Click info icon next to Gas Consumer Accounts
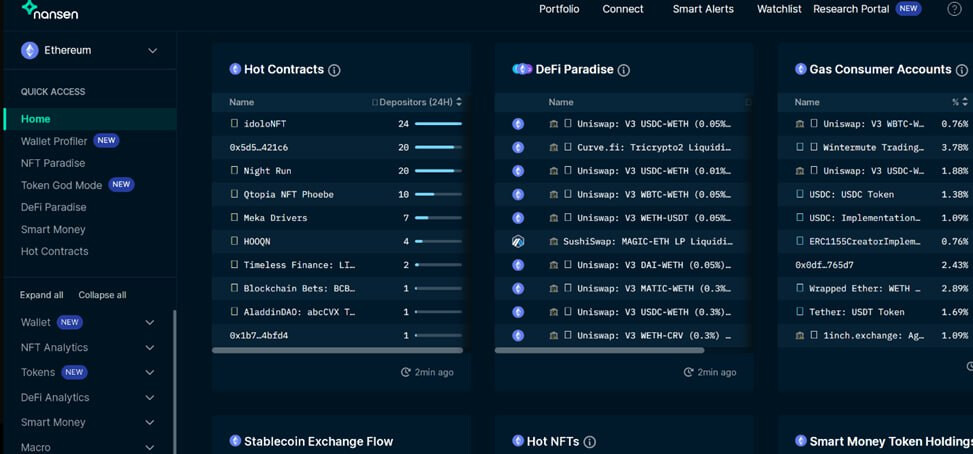Image resolution: width=973 pixels, height=454 pixels. point(962,70)
